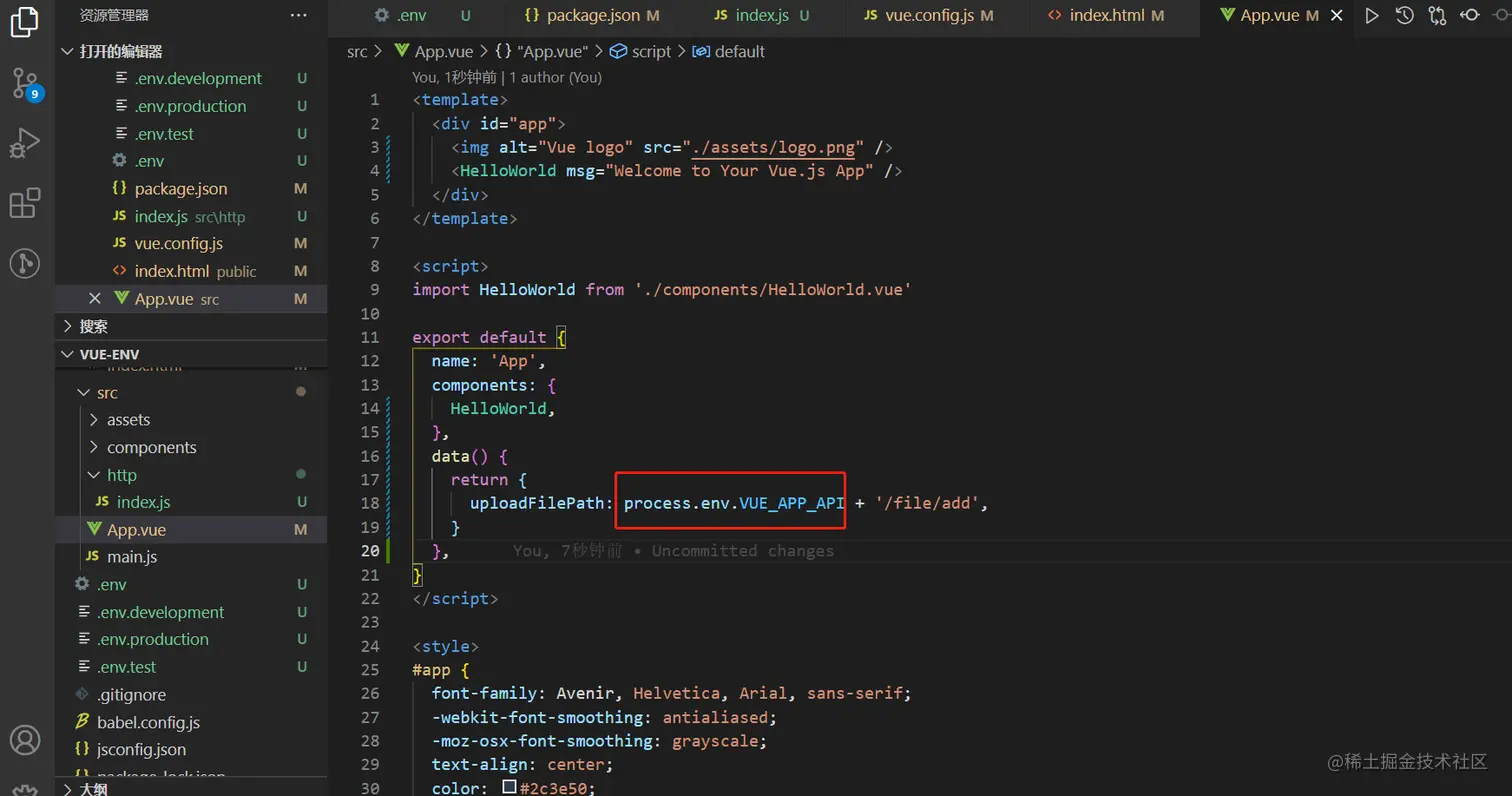Open the GitLens view in activity bar

[24, 264]
